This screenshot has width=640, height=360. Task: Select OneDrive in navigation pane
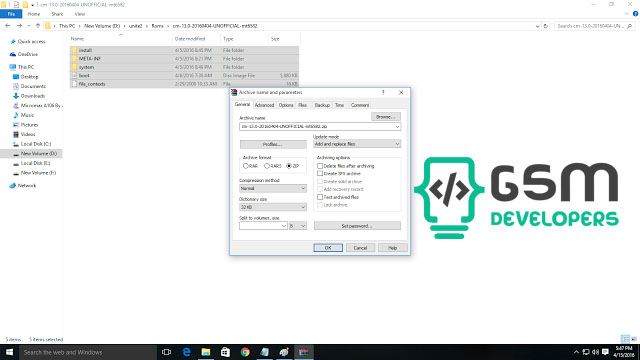(x=27, y=54)
